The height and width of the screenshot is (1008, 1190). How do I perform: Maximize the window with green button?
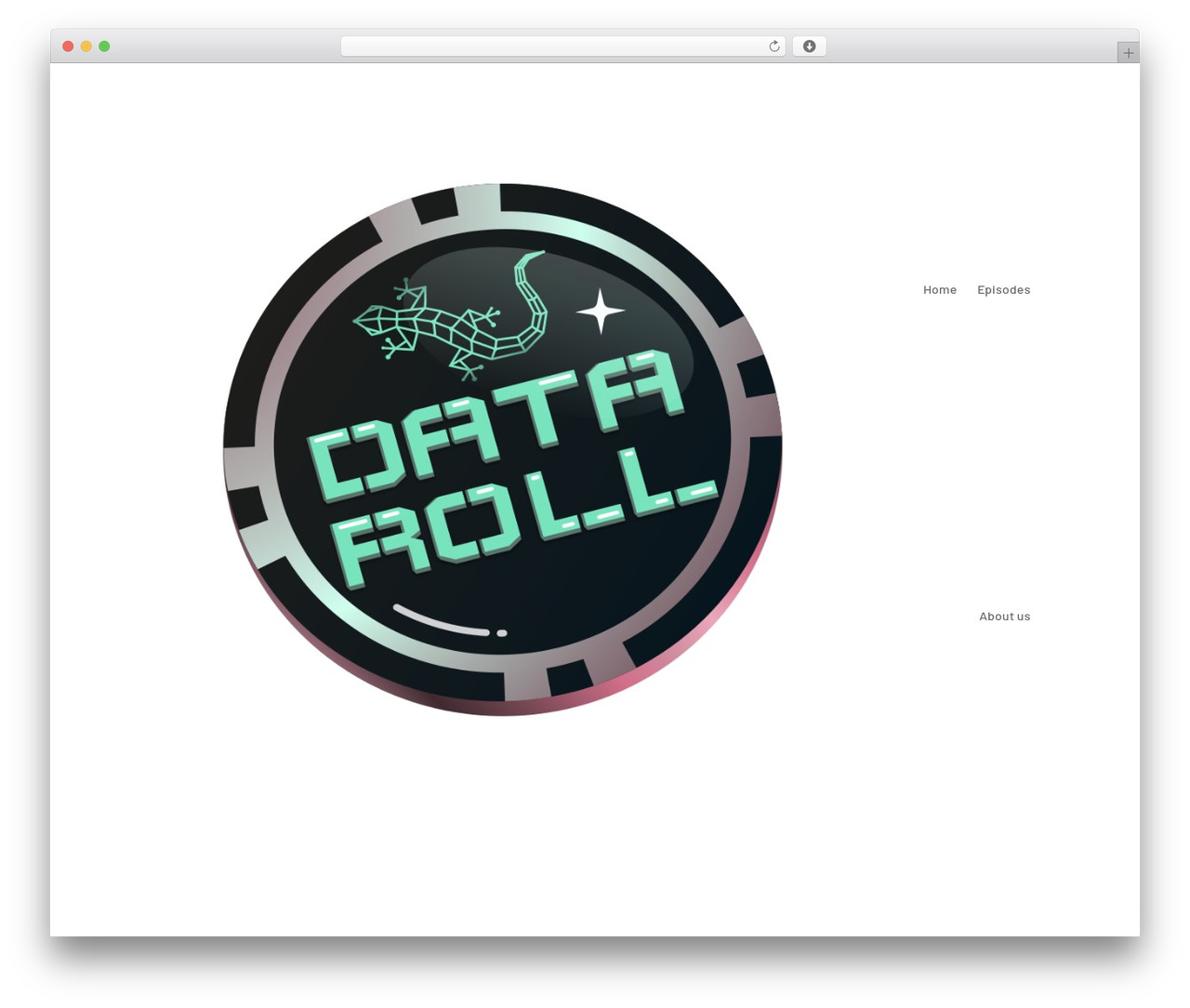pyautogui.click(x=104, y=46)
